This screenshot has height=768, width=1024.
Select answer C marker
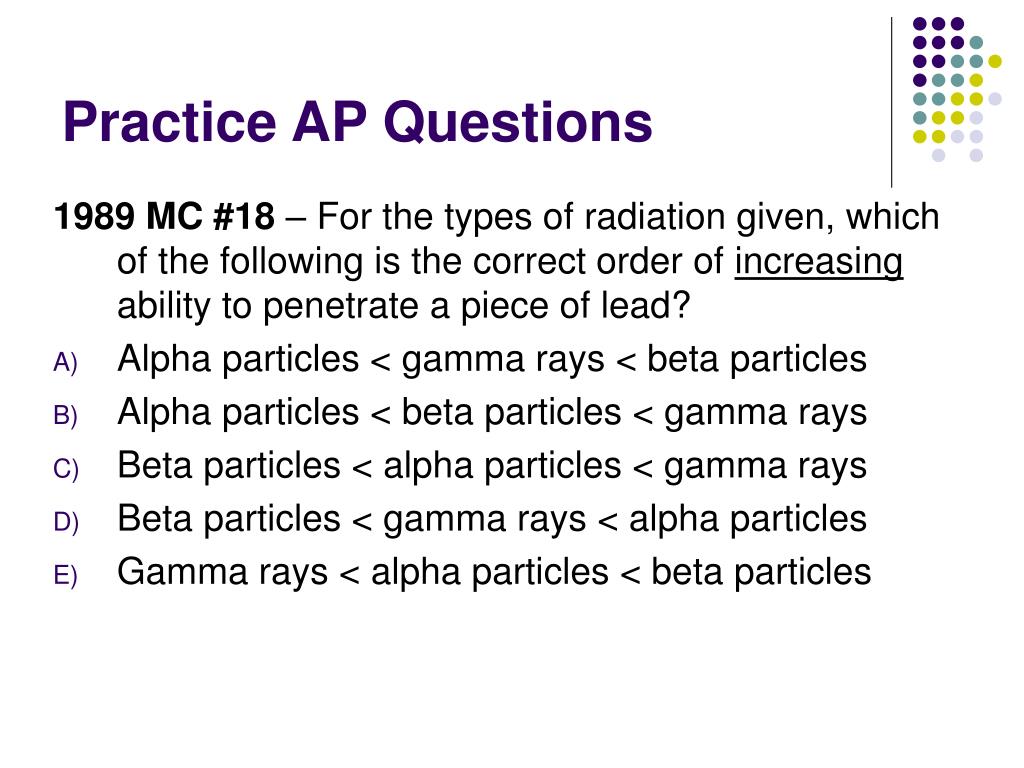[x=65, y=469]
